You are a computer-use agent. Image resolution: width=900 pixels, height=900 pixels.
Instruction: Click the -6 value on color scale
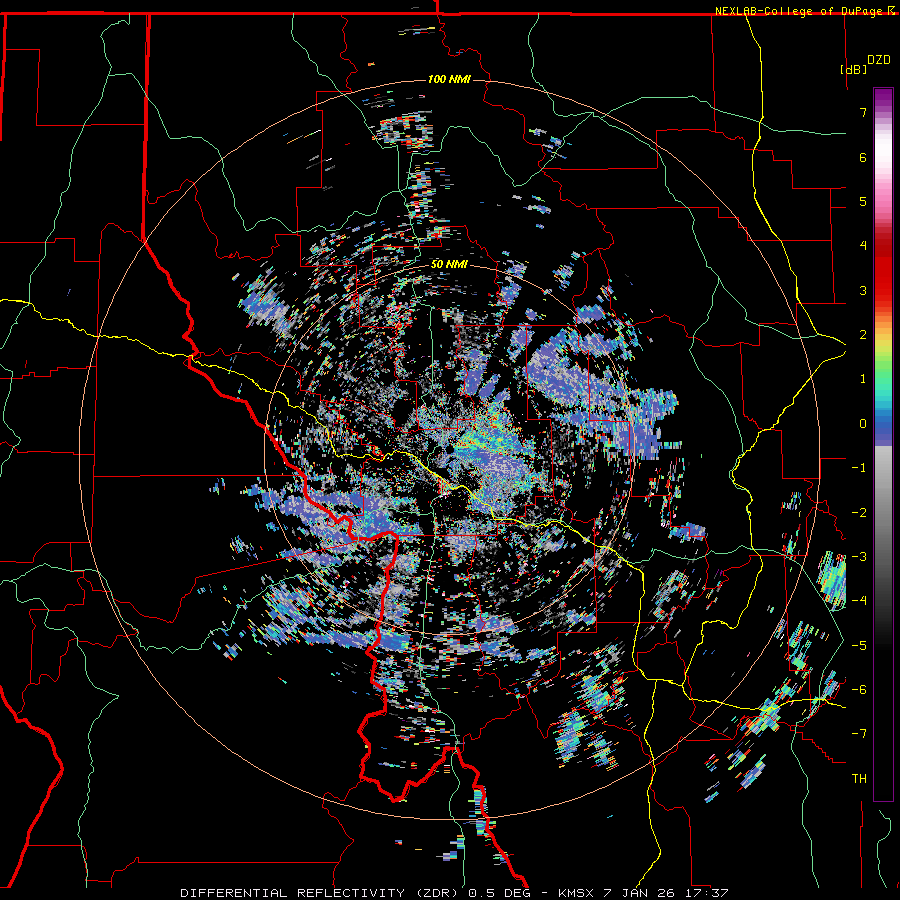click(859, 690)
